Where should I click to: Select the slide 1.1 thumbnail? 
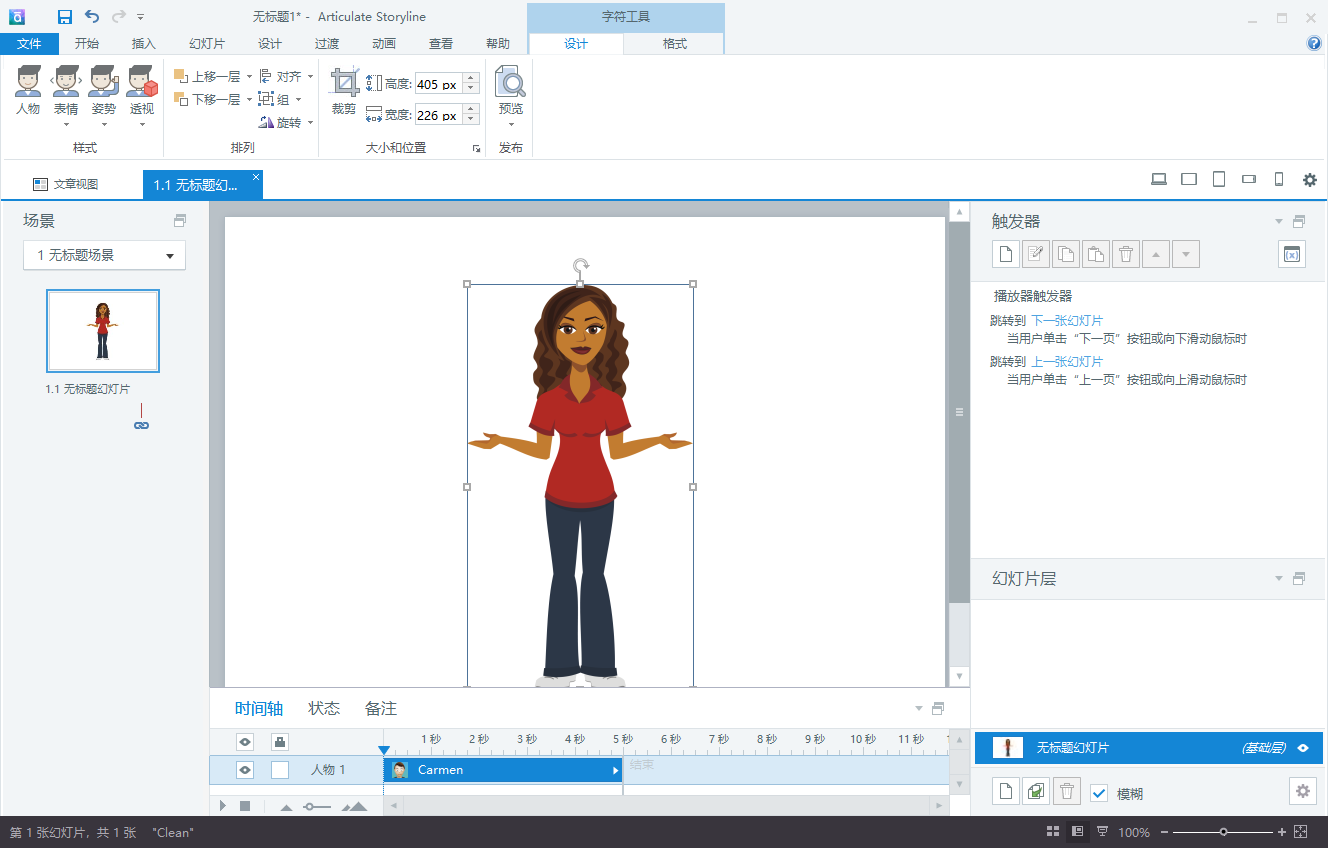(x=103, y=331)
